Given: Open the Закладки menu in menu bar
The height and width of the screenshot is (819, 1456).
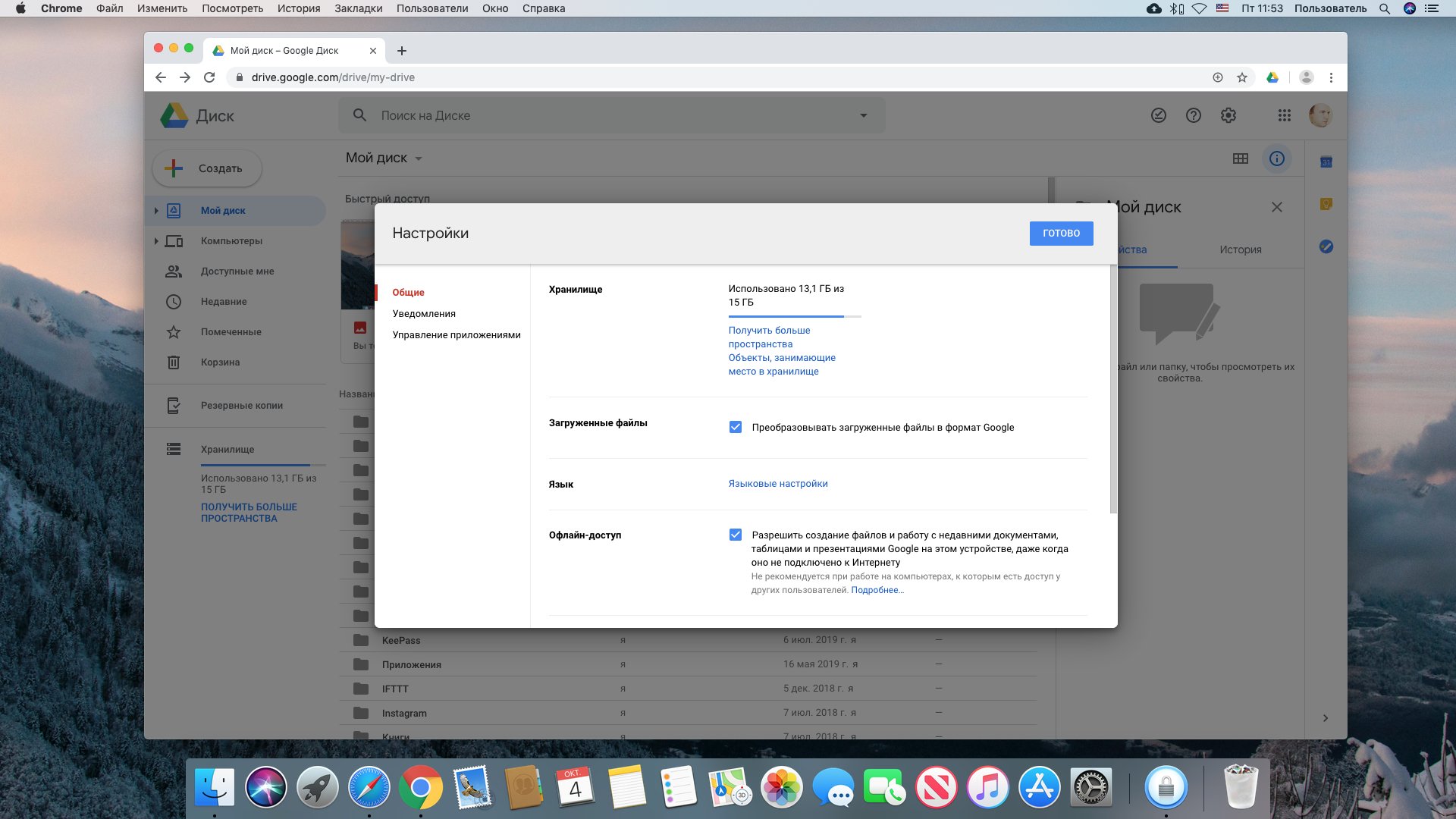Looking at the screenshot, I should click(x=358, y=8).
